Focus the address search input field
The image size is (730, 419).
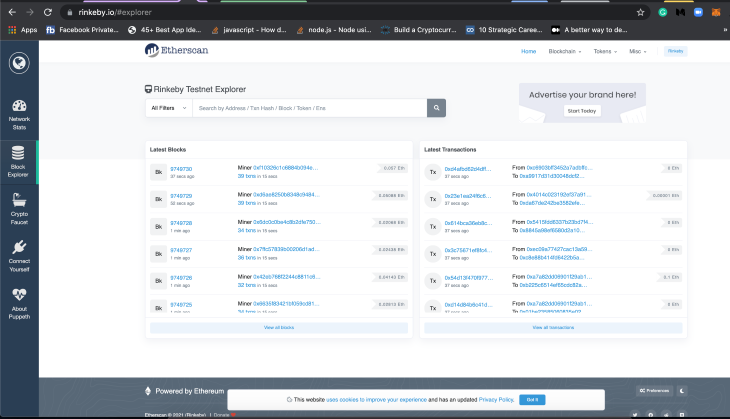point(309,107)
